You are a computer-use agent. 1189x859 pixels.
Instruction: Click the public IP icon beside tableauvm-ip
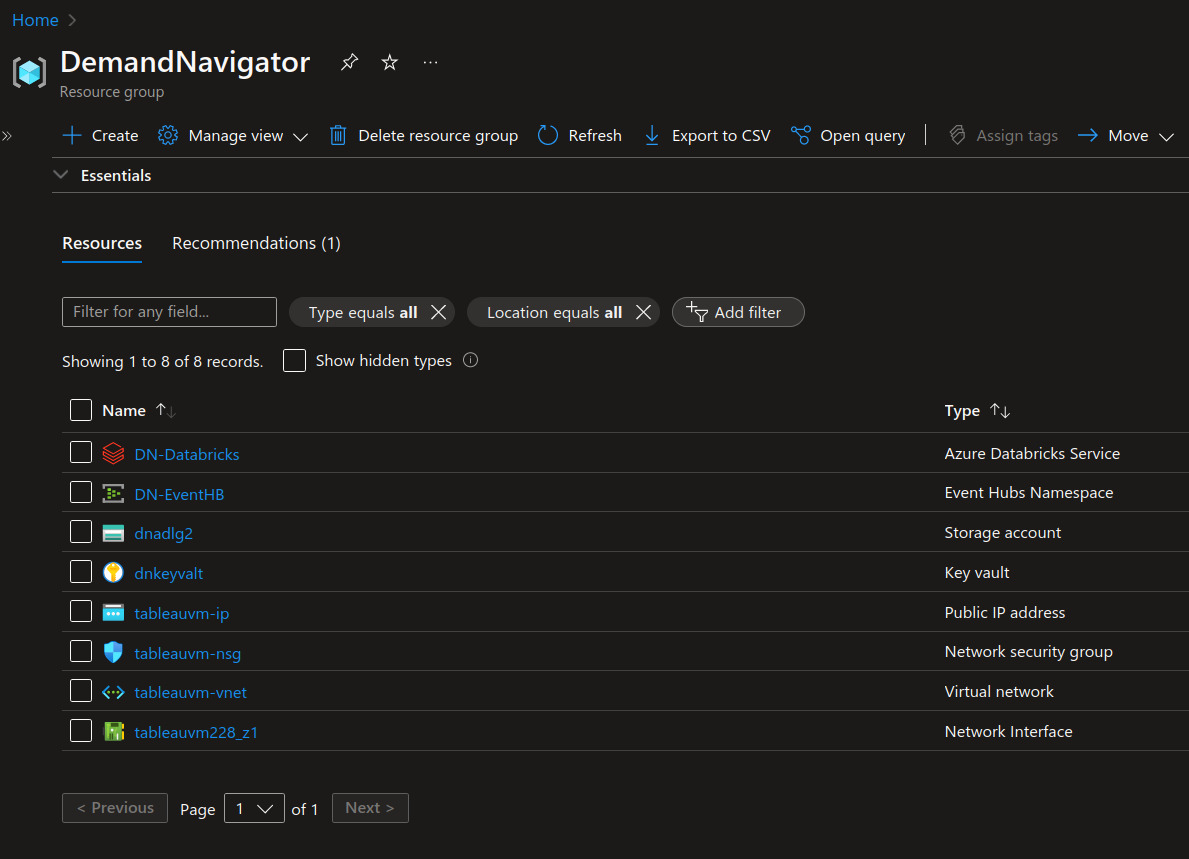[113, 613]
